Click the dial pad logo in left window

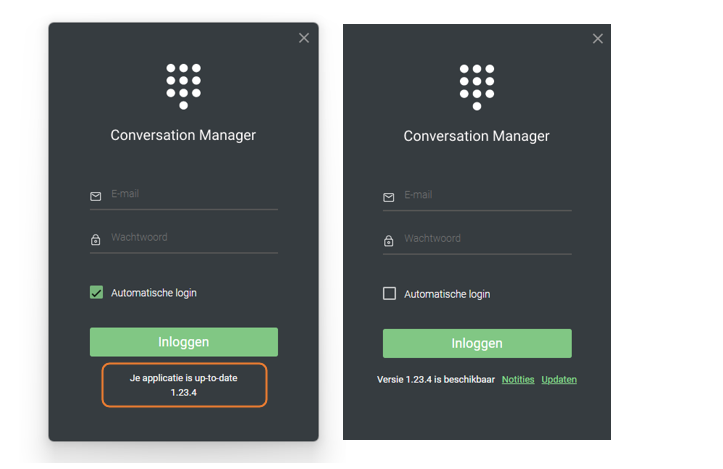(183, 86)
